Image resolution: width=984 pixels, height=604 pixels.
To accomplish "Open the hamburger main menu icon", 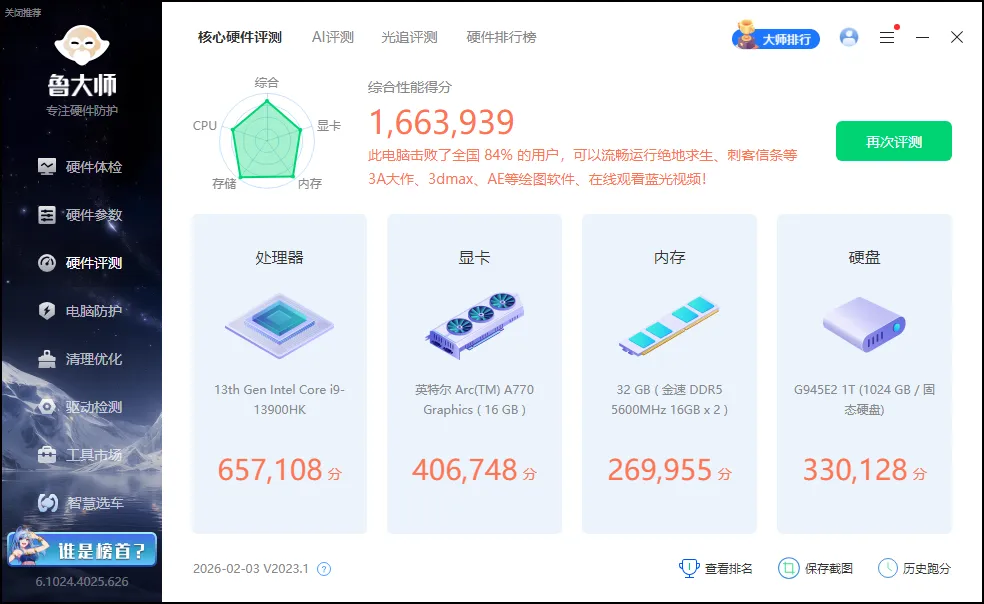I will pos(887,38).
